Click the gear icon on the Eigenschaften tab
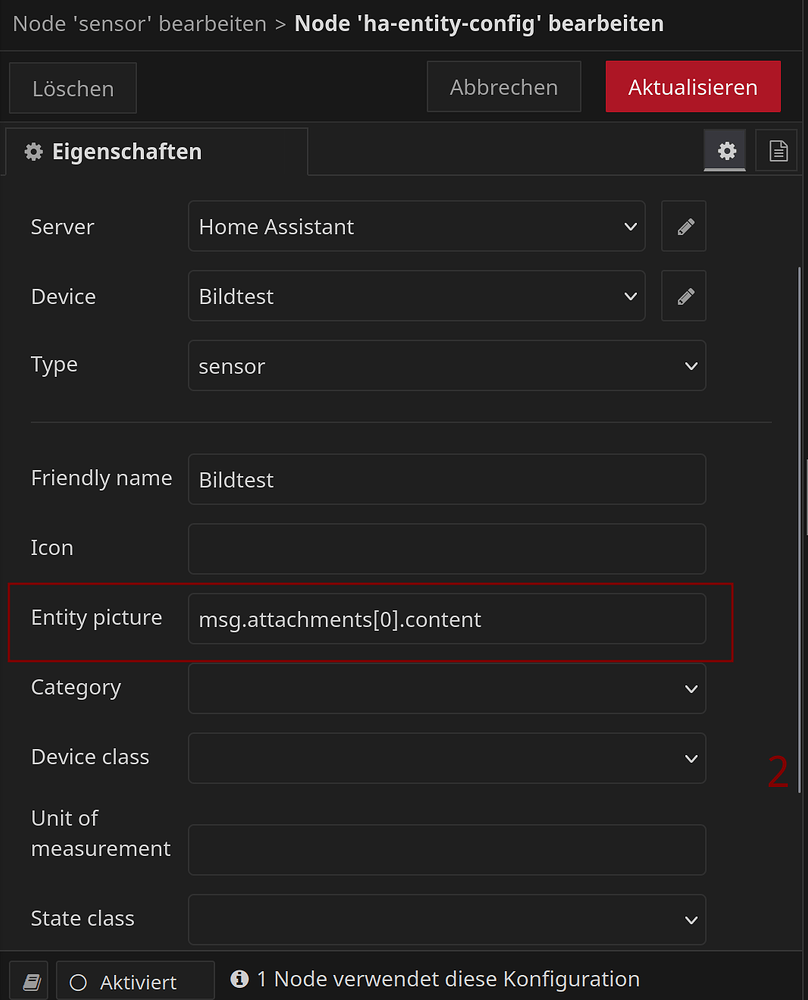Screen dimensions: 808x1000 [34, 151]
